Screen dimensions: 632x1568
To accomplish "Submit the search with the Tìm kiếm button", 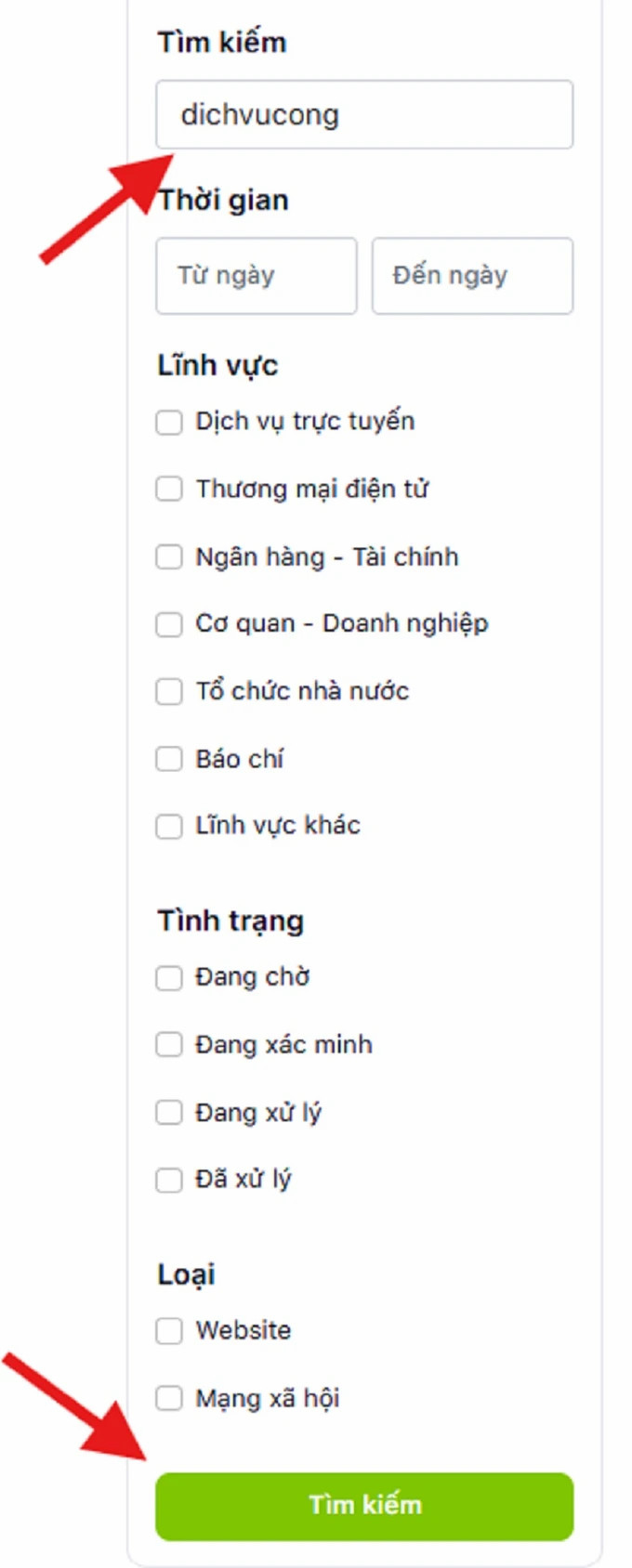I will click(x=363, y=1507).
